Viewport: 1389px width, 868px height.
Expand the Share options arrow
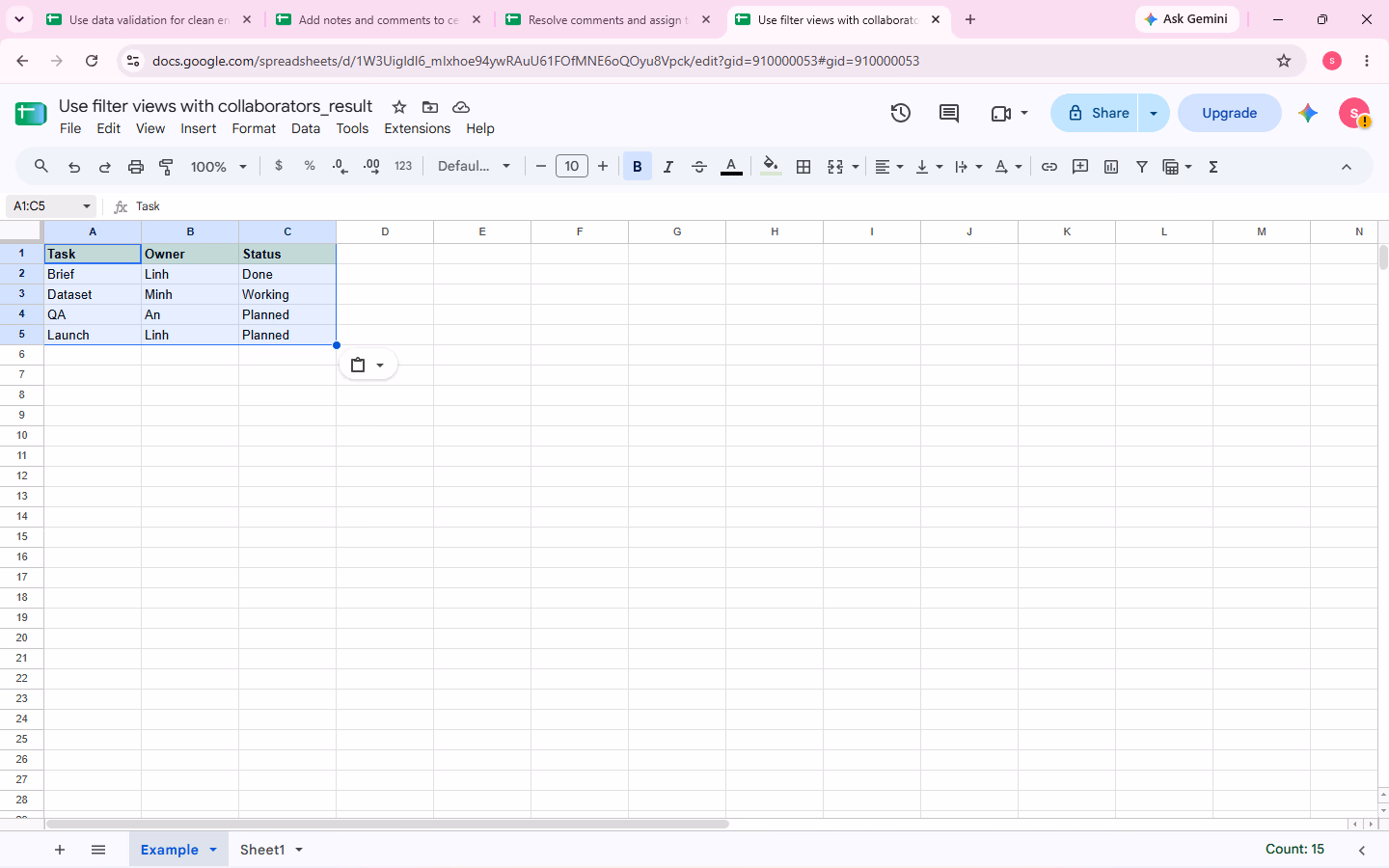point(1154,113)
